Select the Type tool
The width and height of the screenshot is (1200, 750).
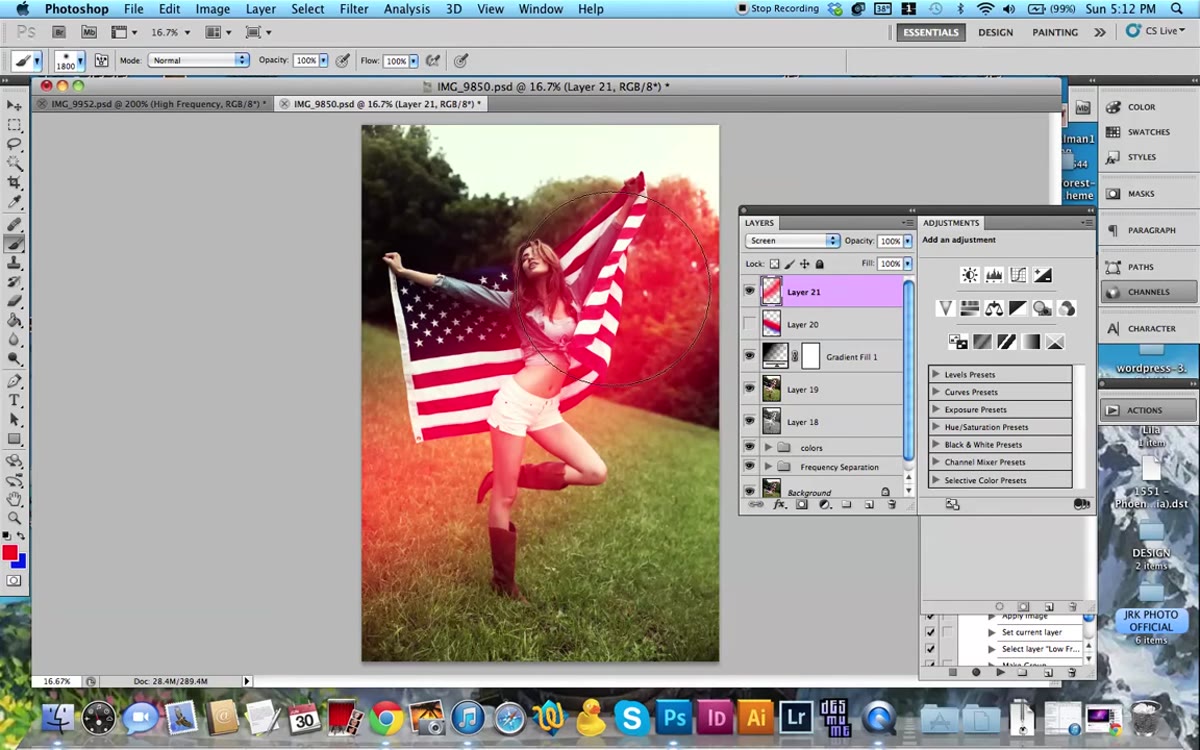pyautogui.click(x=14, y=400)
